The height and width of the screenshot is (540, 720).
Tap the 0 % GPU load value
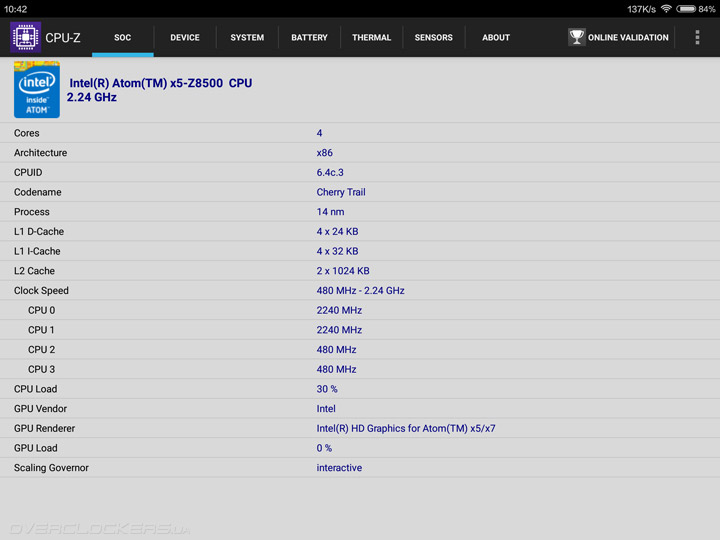tap(324, 449)
